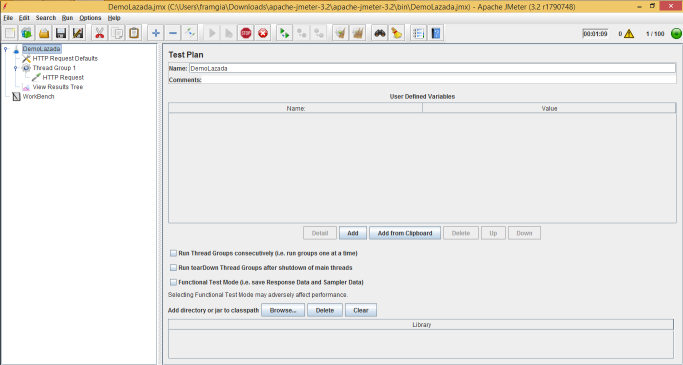Open the Help menu
The width and height of the screenshot is (683, 365).
[114, 18]
